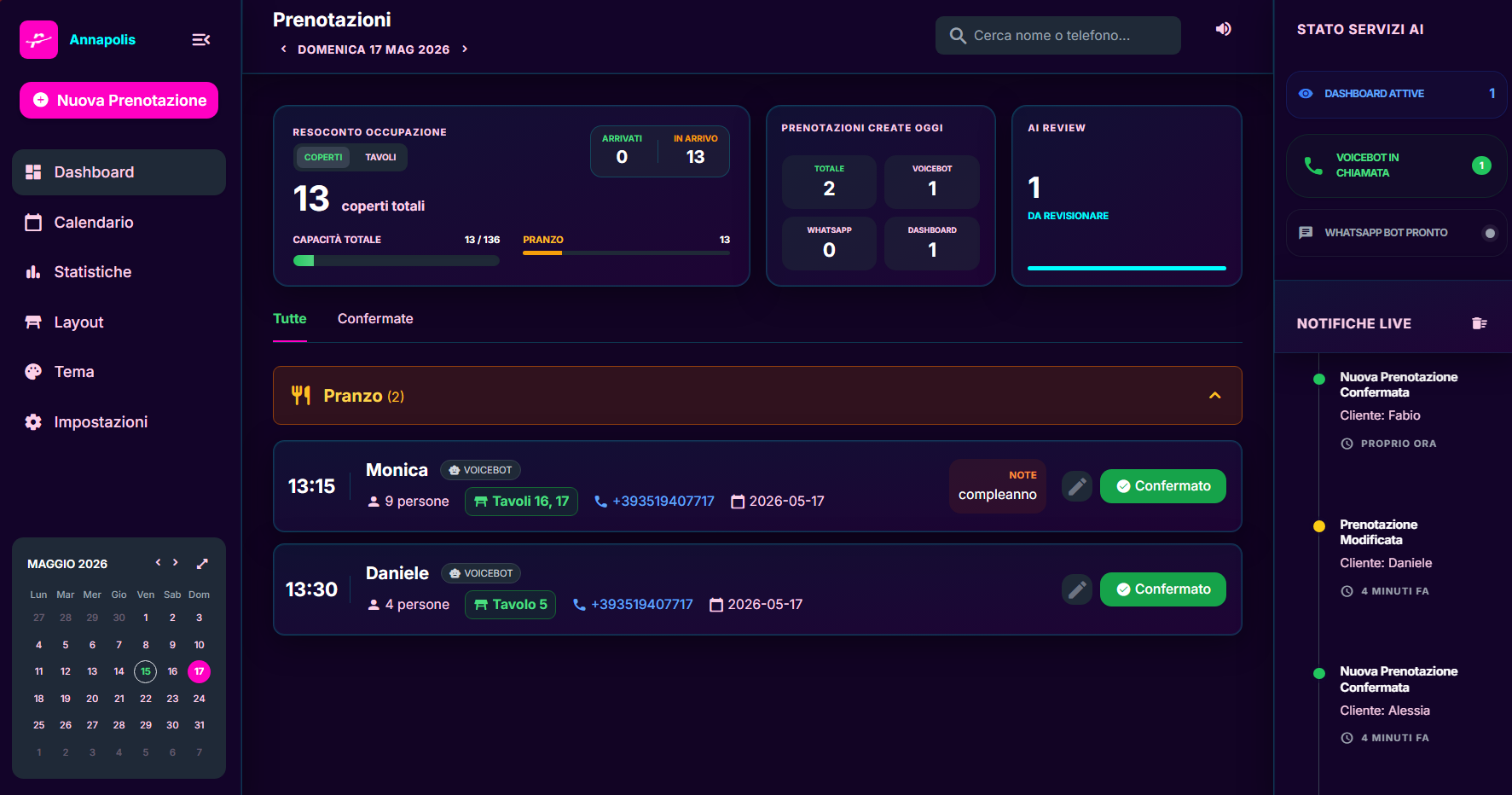The width and height of the screenshot is (1512, 795).
Task: Open the Layout page
Action: coord(119,322)
